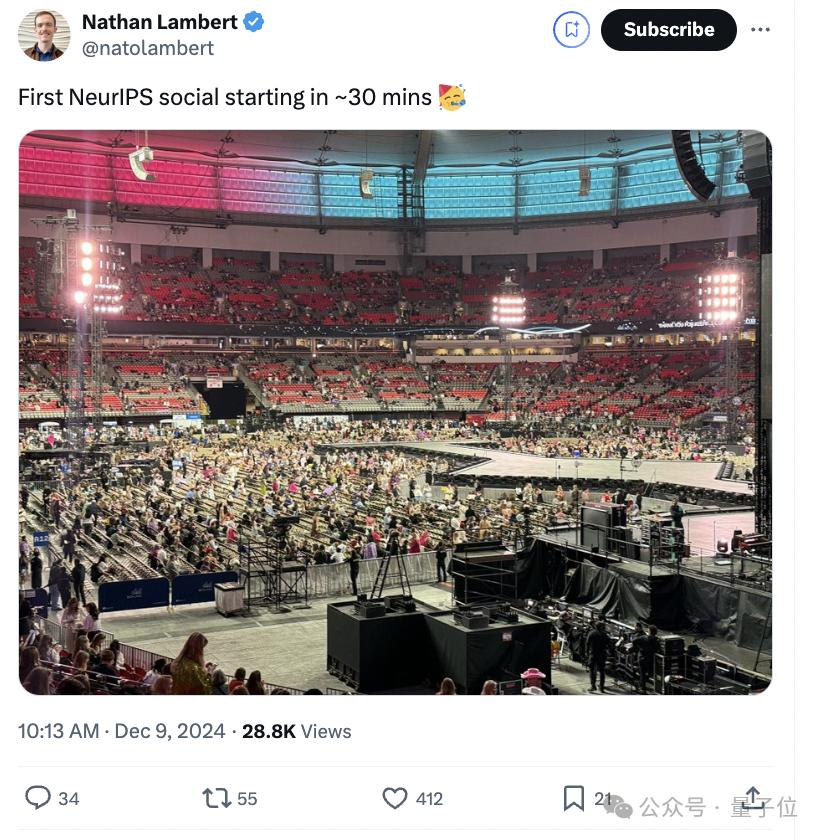Click the 55 reposts count
The height and width of the screenshot is (840, 824).
pyautogui.click(x=247, y=798)
